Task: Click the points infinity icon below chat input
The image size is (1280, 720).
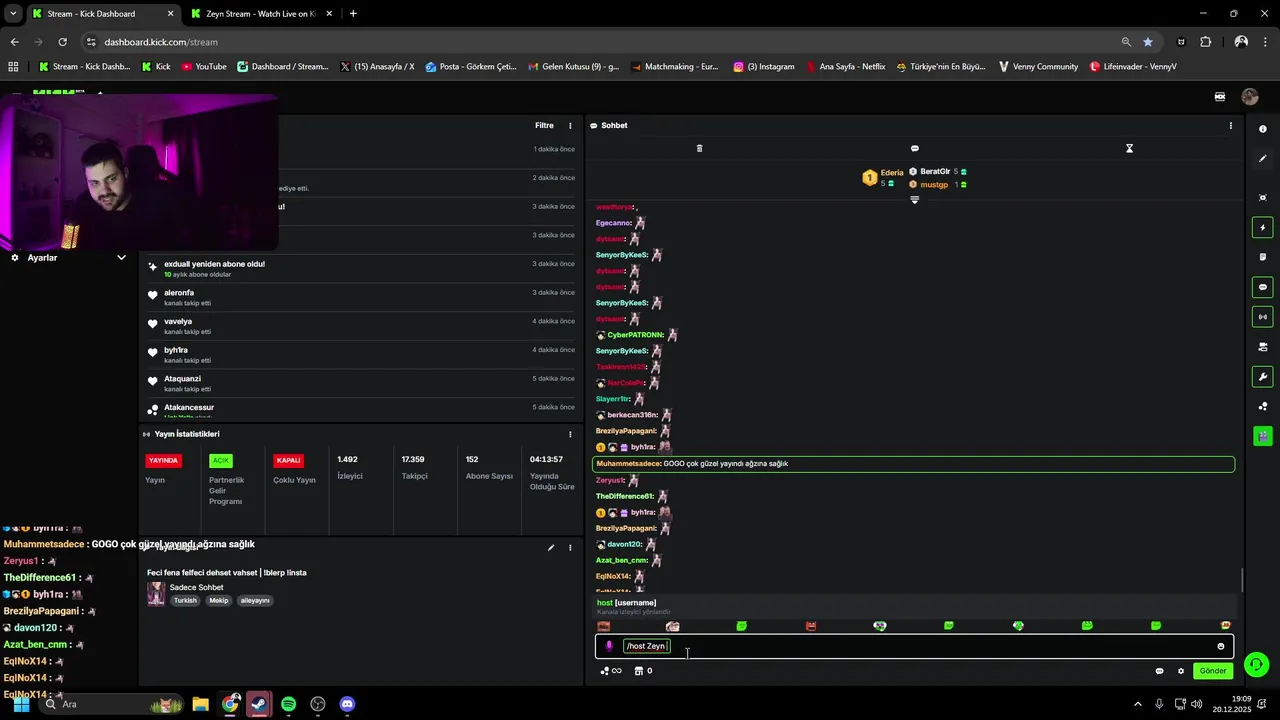Action: (x=611, y=671)
